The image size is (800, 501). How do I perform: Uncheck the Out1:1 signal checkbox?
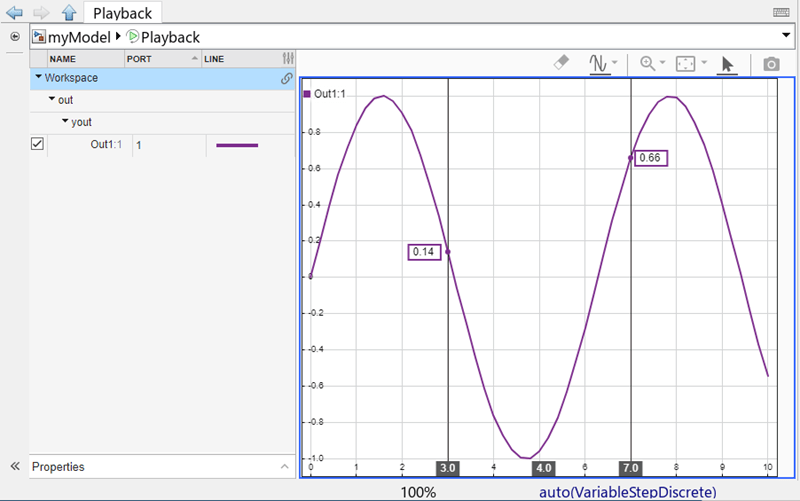[37, 144]
